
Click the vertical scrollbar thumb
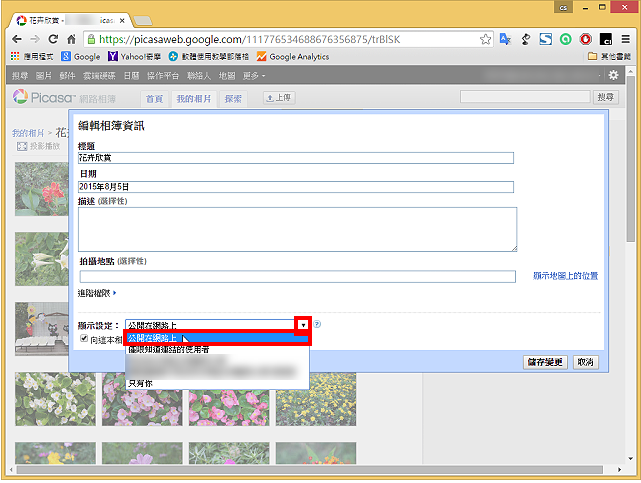[630, 159]
